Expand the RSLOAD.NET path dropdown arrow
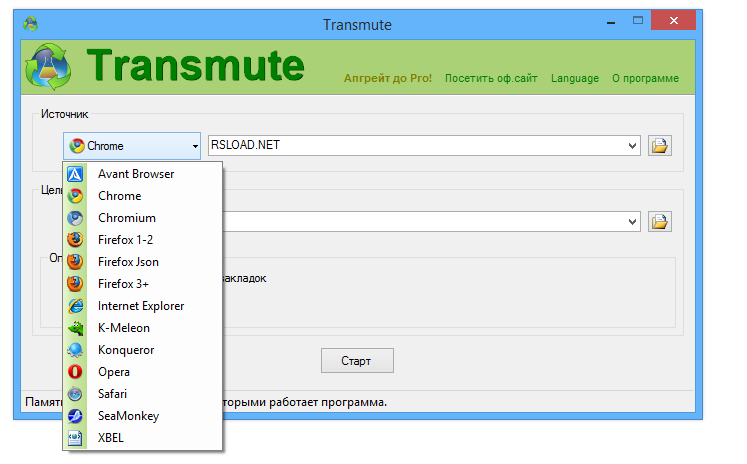Image resolution: width=747 pixels, height=464 pixels. pyautogui.click(x=632, y=146)
